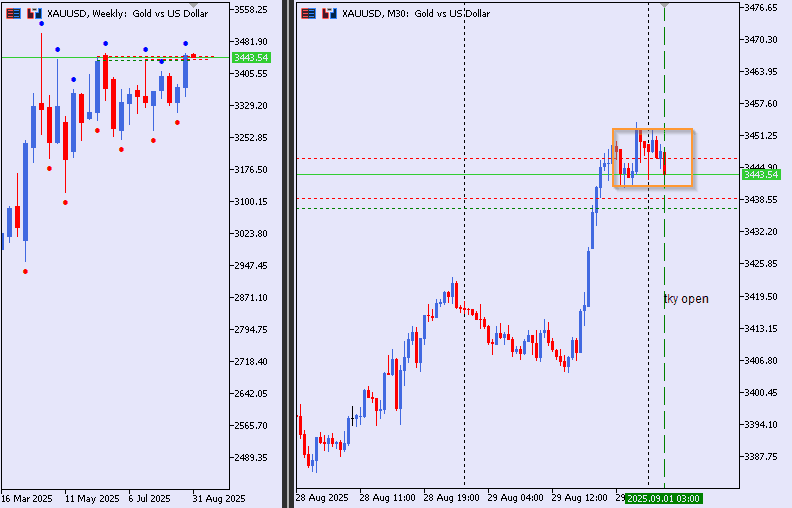This screenshot has width=792, height=508.
Task: Click the 2025.09.01 03:00 green date label
Action: click(x=663, y=498)
